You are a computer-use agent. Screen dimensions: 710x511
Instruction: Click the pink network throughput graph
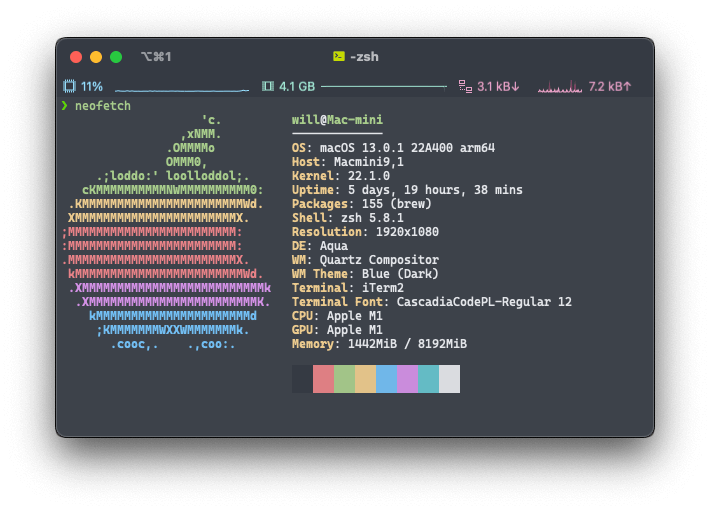coord(559,89)
